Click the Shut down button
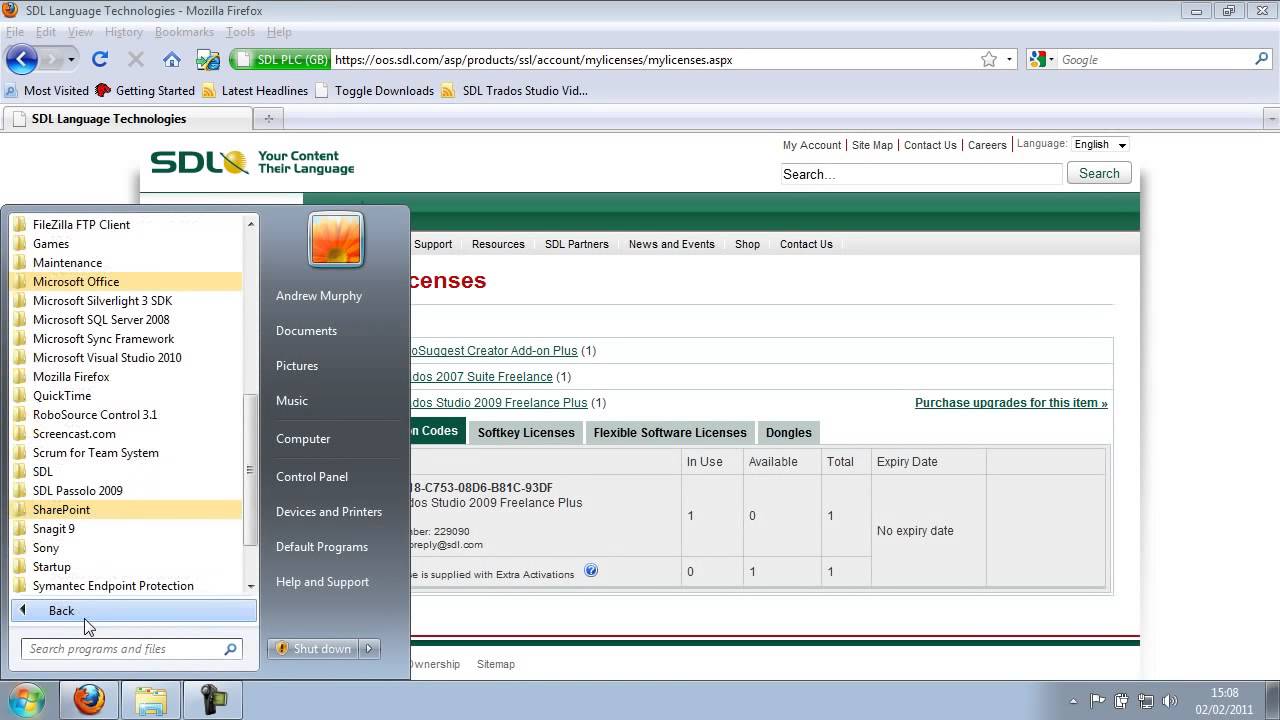This screenshot has width=1280, height=720. coord(313,649)
